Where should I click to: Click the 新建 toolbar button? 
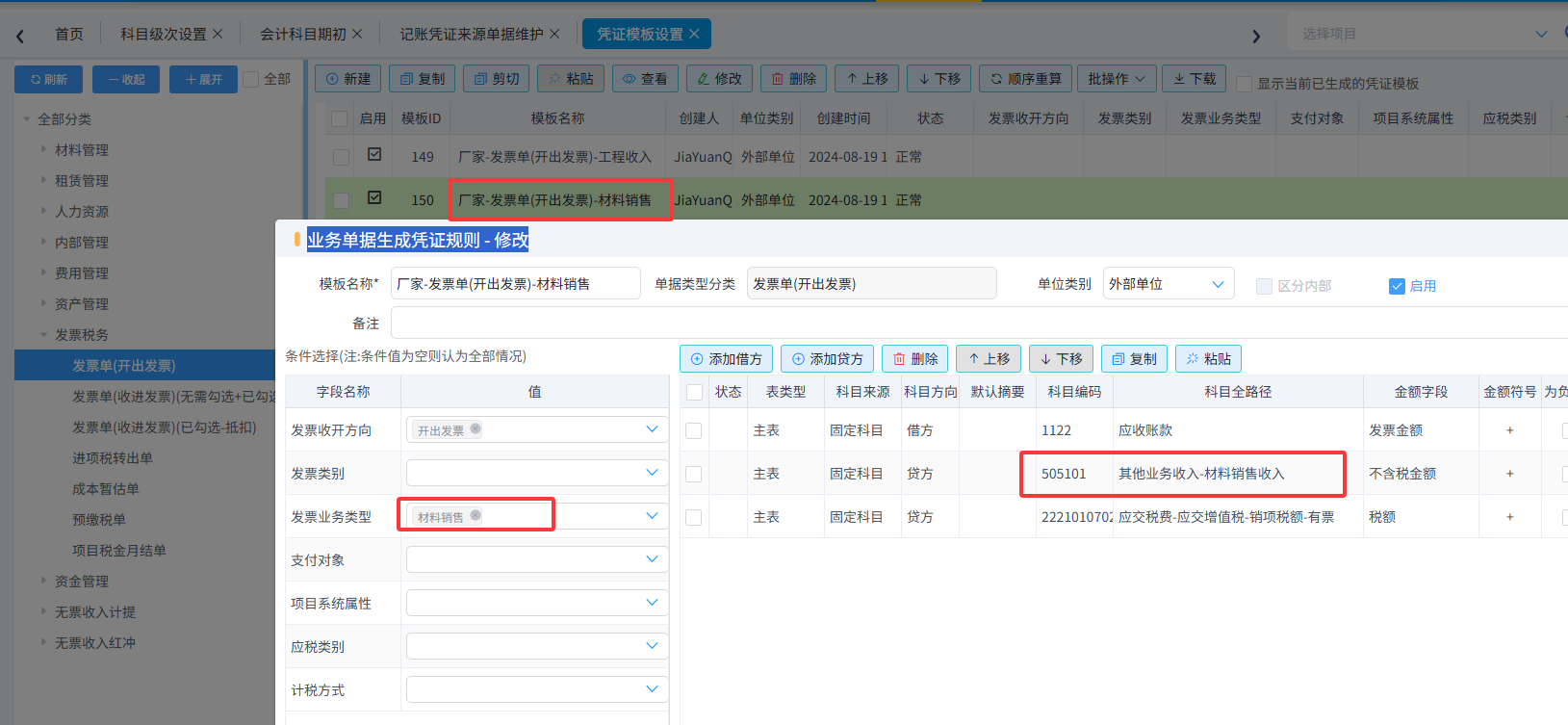pyautogui.click(x=347, y=79)
